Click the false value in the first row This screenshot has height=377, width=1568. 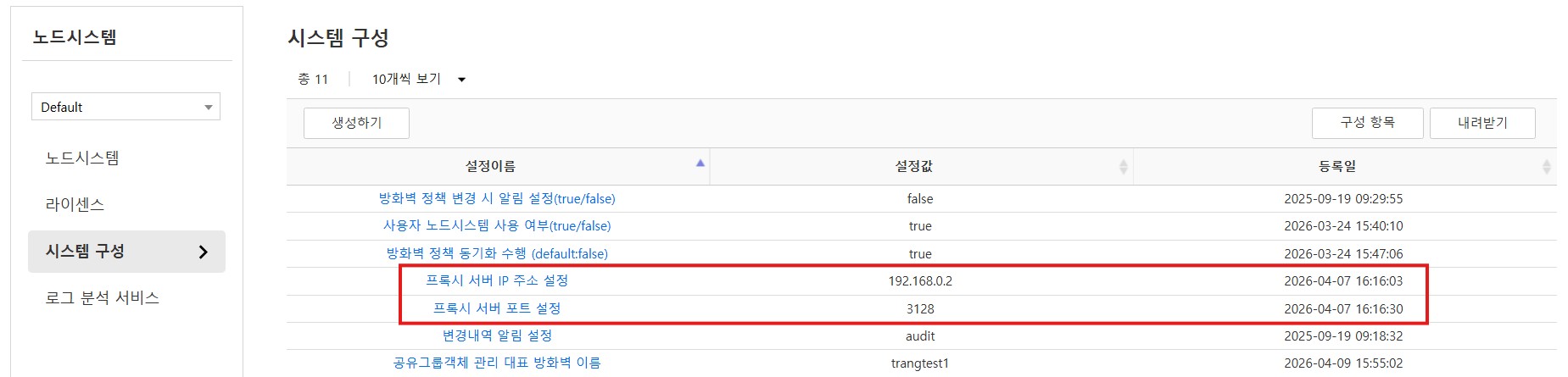(920, 199)
